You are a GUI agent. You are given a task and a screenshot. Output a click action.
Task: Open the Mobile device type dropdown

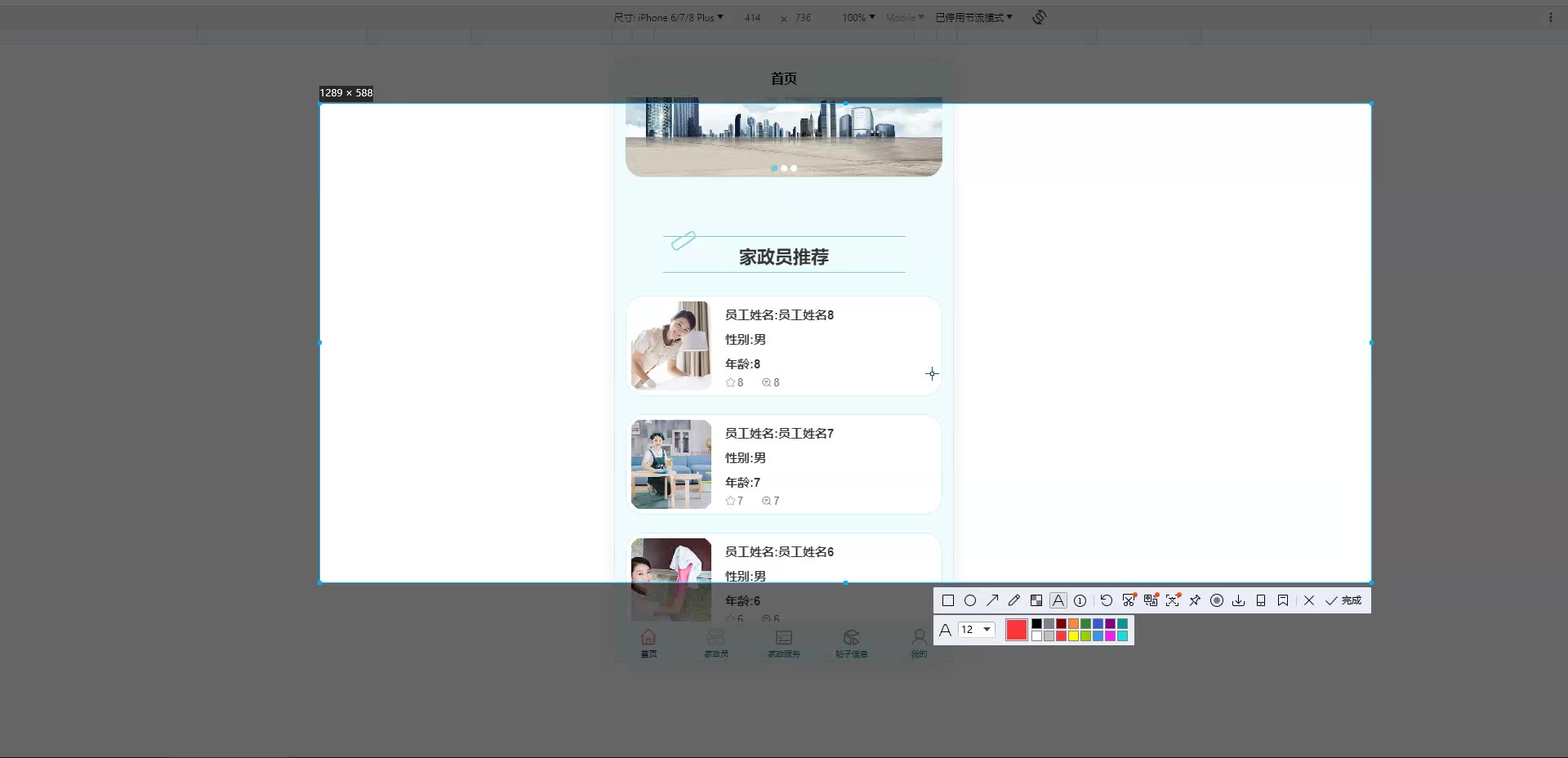(905, 17)
